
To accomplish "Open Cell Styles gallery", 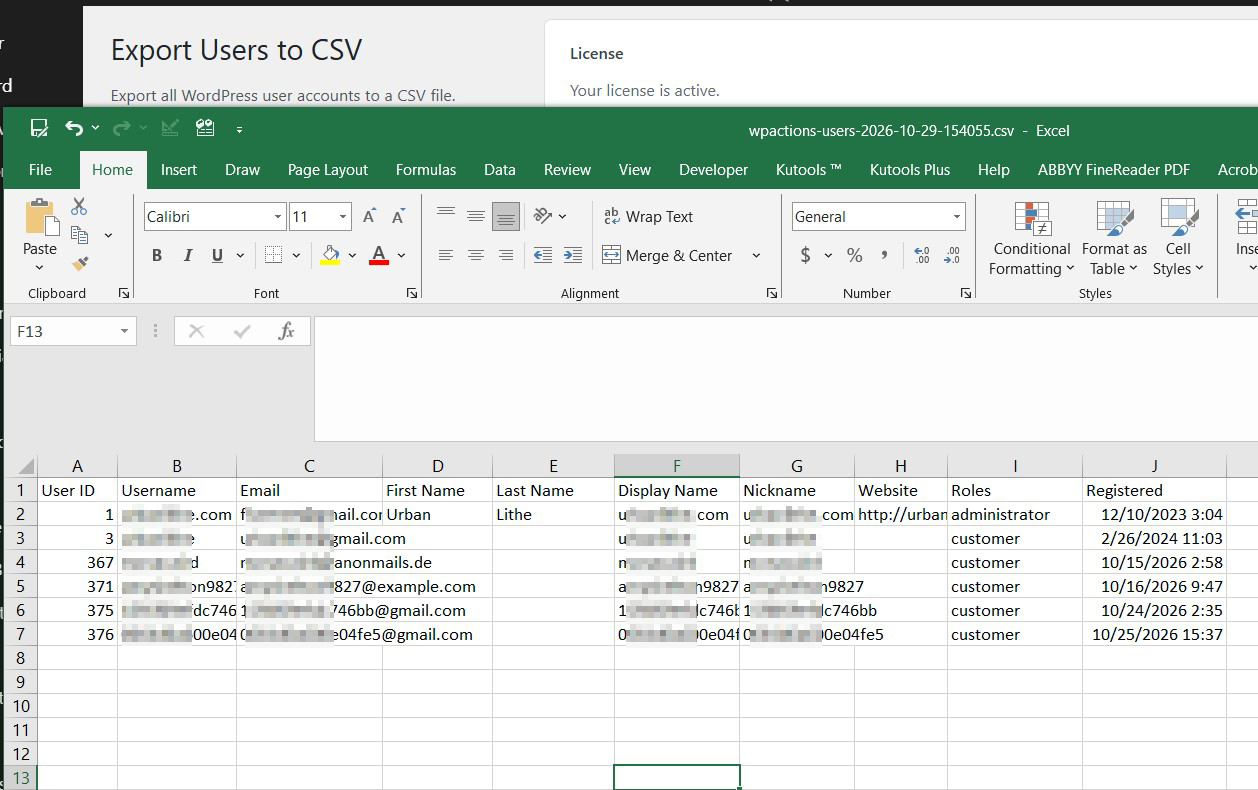I will (x=1178, y=238).
